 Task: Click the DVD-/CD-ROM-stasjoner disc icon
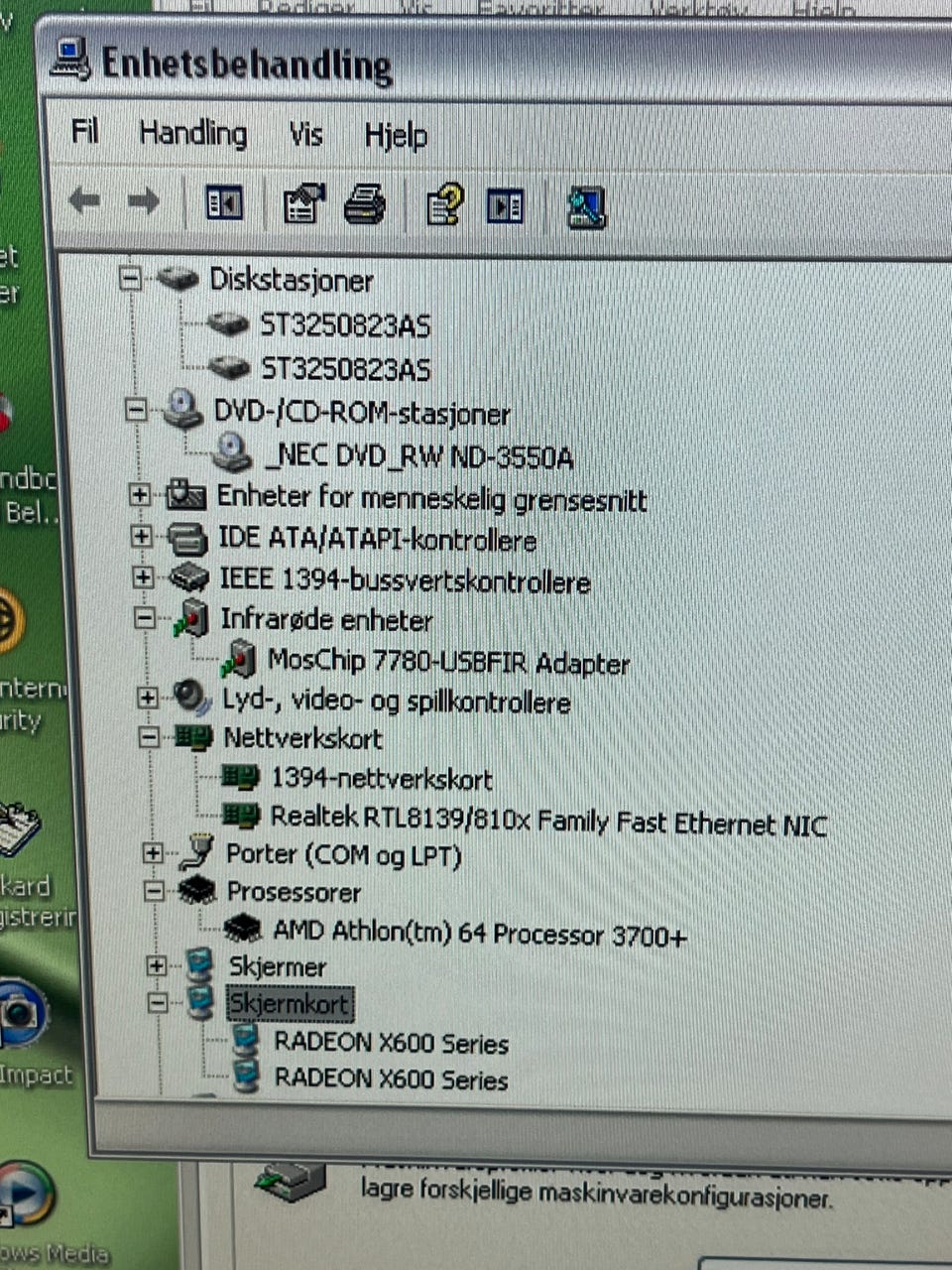click(x=183, y=409)
